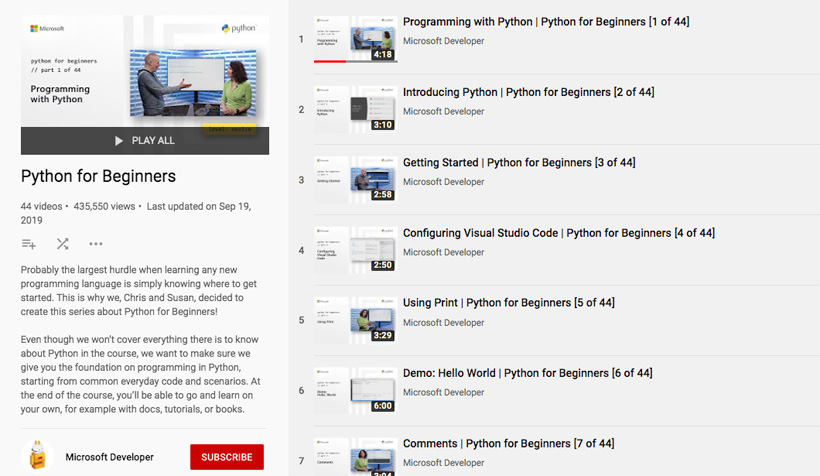Open the Comments video 7 thumbnail
820x476 pixels.
click(356, 457)
